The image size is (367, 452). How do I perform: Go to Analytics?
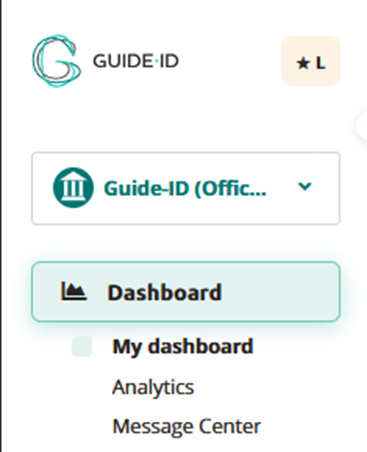pyautogui.click(x=153, y=387)
